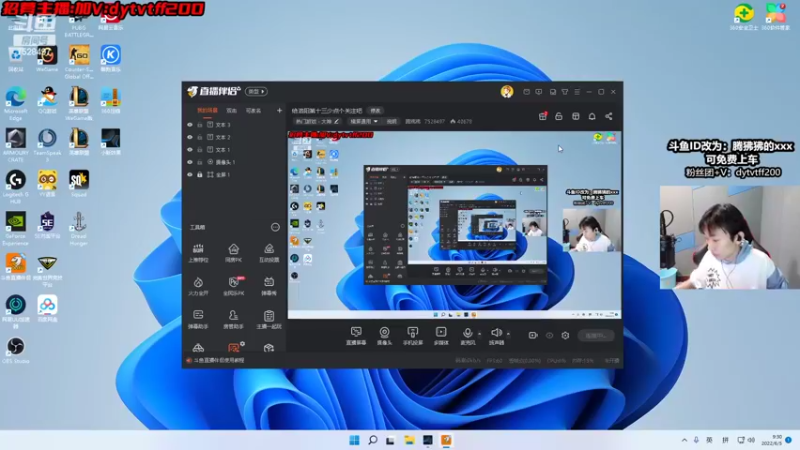
Task: Toggle visibility of the 全屏 1 source
Action: click(x=190, y=174)
